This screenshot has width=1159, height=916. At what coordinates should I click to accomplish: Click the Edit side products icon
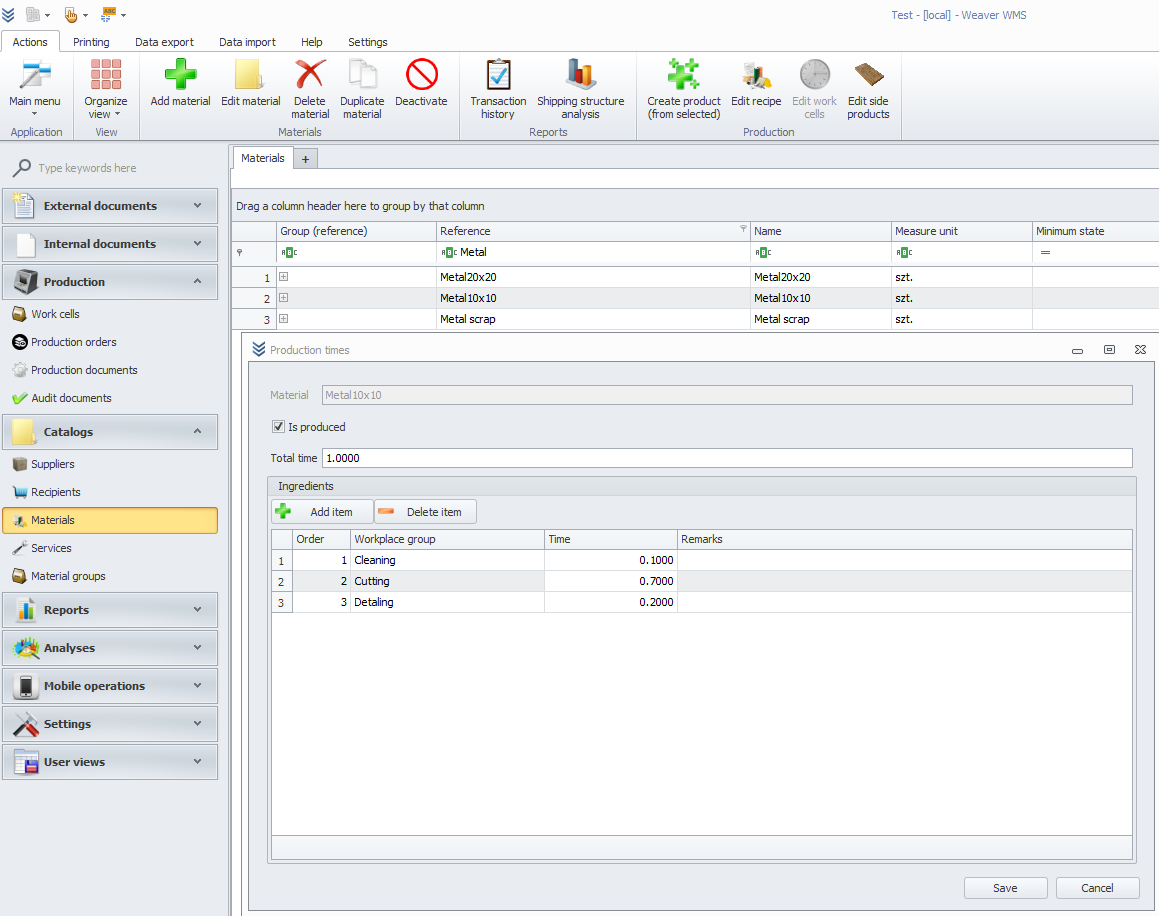869,75
